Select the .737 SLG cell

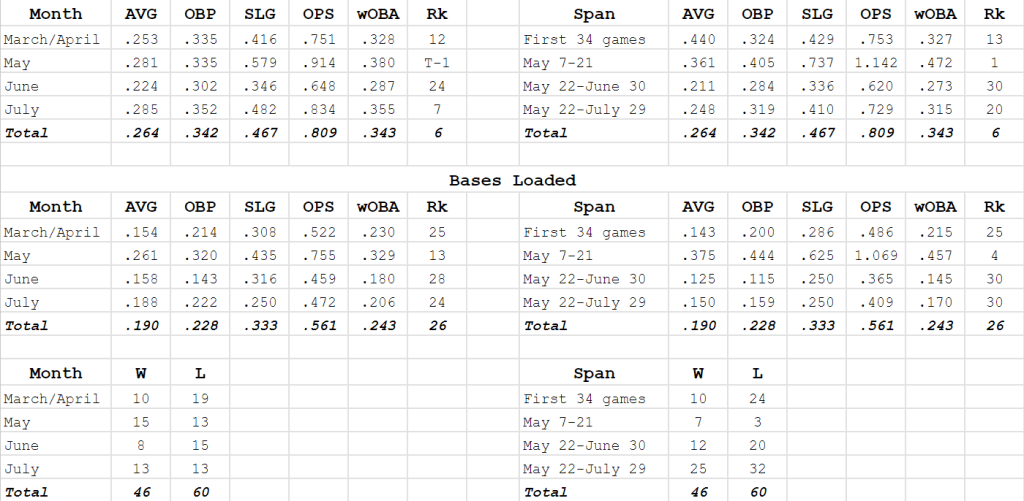coord(816,63)
